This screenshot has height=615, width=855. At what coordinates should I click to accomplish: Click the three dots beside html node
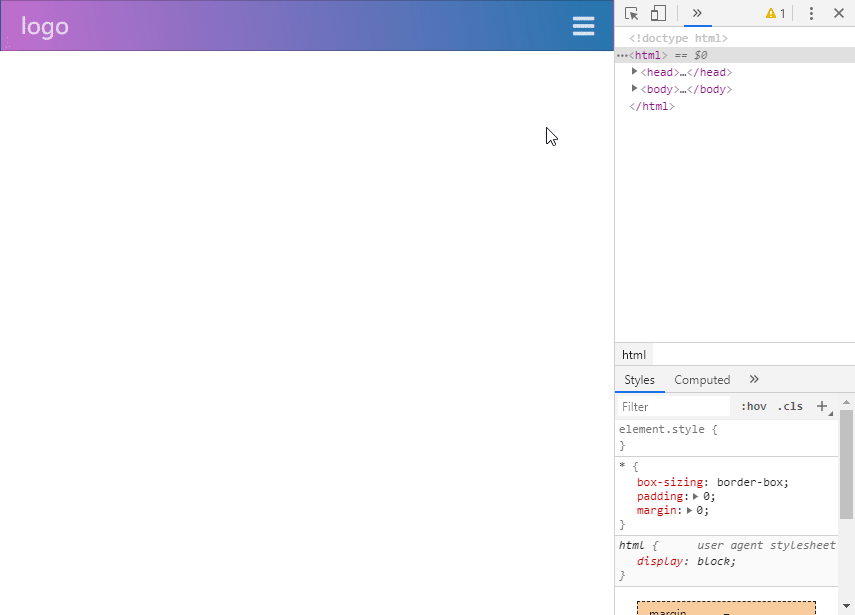tap(622, 56)
